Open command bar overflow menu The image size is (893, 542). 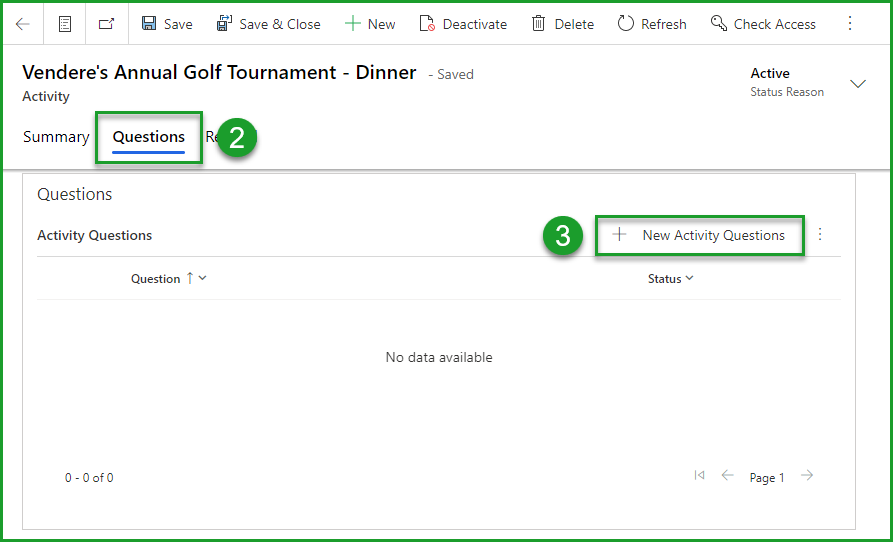click(x=850, y=24)
